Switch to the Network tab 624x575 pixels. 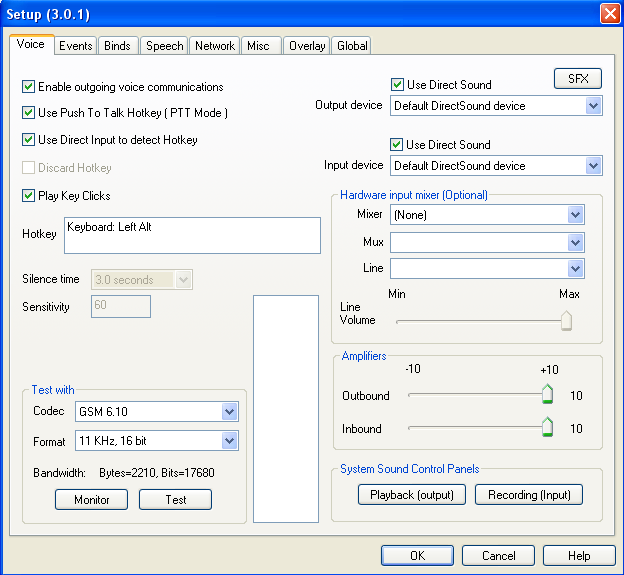(215, 46)
